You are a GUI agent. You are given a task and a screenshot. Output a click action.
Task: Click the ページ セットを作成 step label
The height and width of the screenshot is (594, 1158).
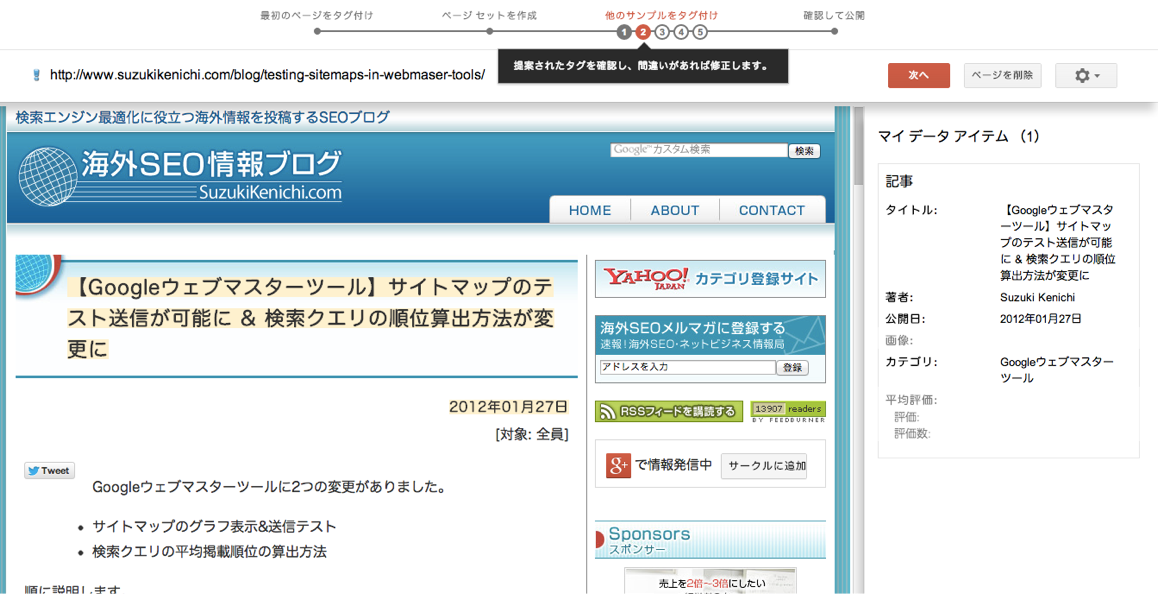click(x=490, y=15)
